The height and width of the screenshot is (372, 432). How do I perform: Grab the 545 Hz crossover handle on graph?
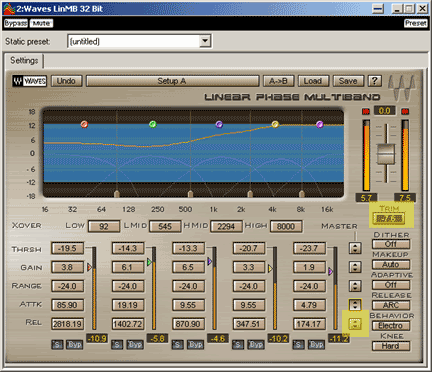click(190, 194)
